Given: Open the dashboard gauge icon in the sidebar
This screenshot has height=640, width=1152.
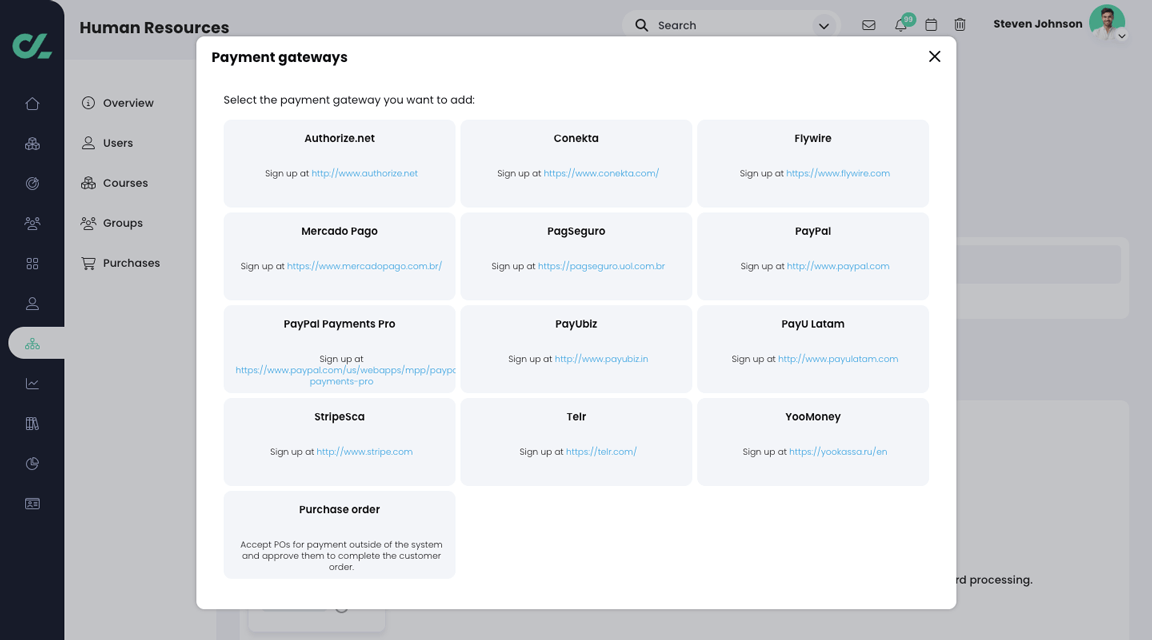Looking at the screenshot, I should 32,183.
